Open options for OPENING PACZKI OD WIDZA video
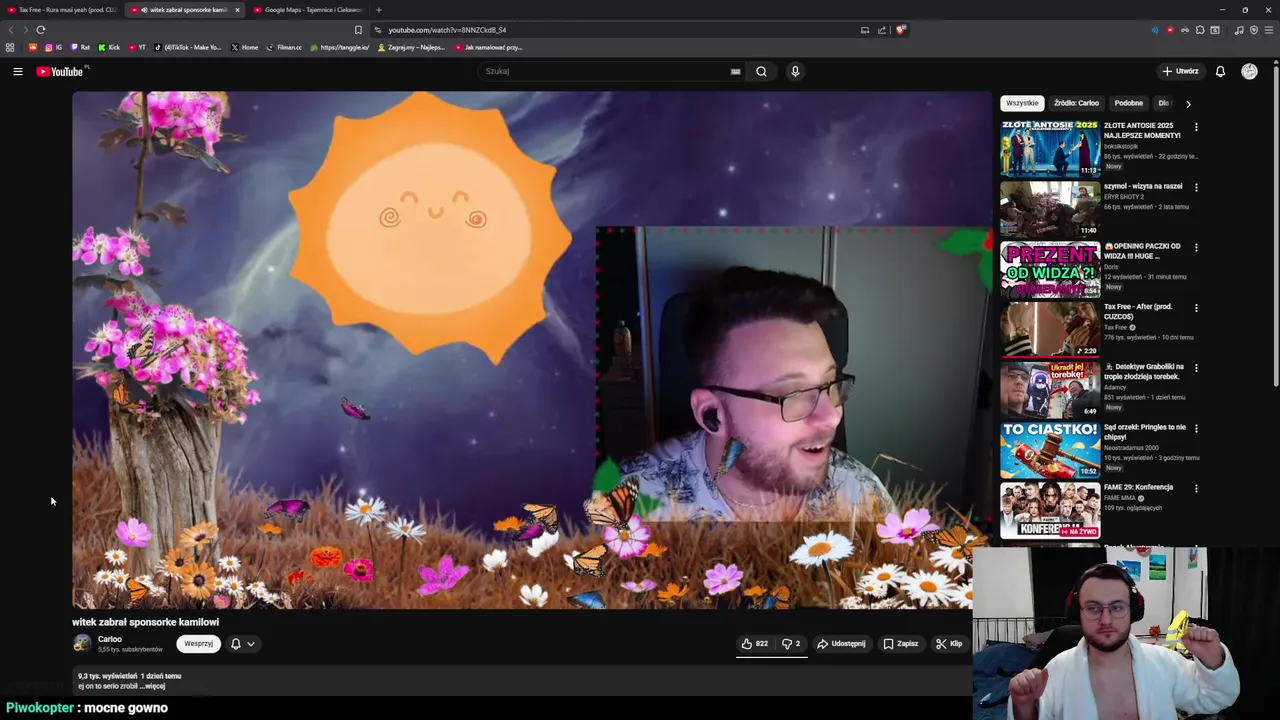The width and height of the screenshot is (1280, 720). pyautogui.click(x=1196, y=247)
